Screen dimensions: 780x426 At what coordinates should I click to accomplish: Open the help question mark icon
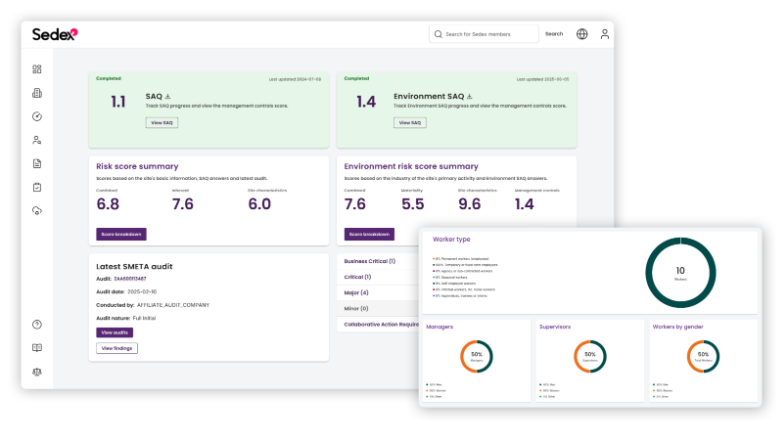tap(37, 324)
